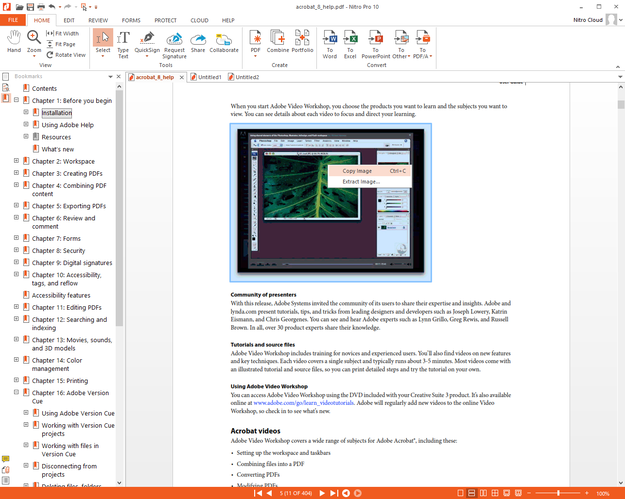
Task: Go to next page in status bar
Action: (x=322, y=493)
